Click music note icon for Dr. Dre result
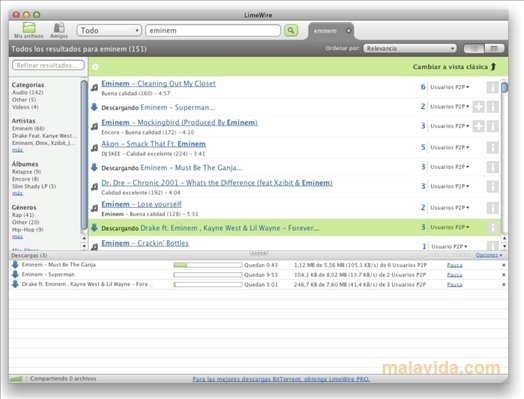The width and height of the screenshot is (524, 399). [95, 186]
